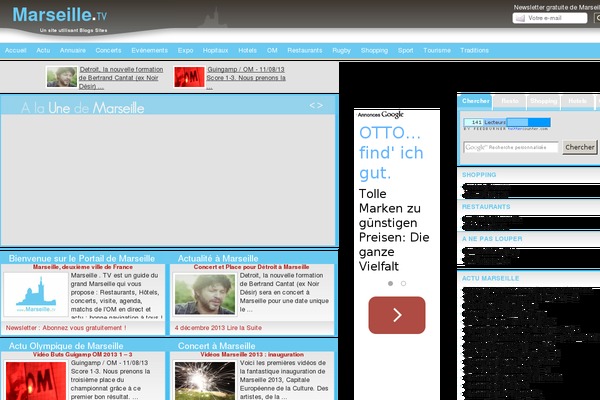Open the Concerts menu item
The height and width of the screenshot is (400, 600).
pyautogui.click(x=108, y=51)
